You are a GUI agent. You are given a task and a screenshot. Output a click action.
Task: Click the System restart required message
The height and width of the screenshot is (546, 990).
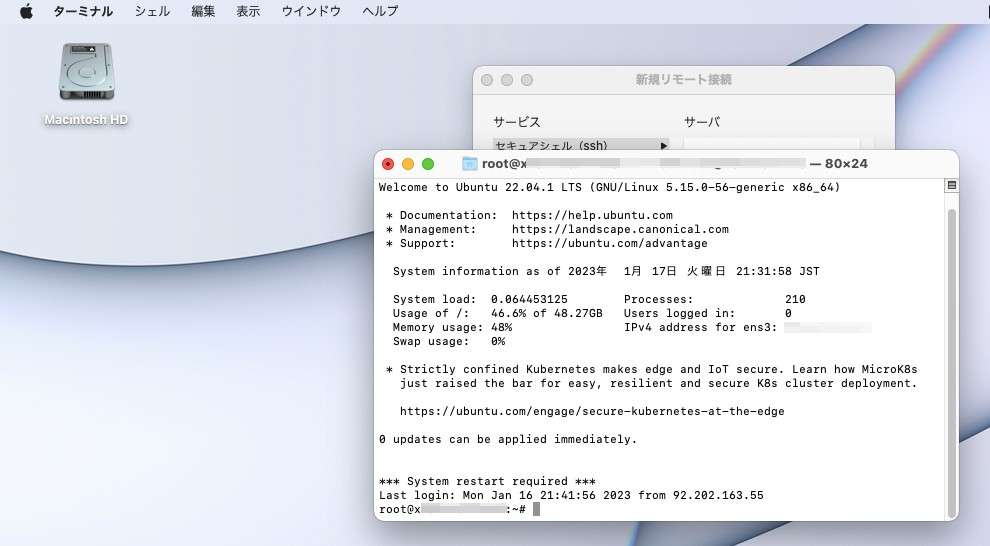(487, 482)
